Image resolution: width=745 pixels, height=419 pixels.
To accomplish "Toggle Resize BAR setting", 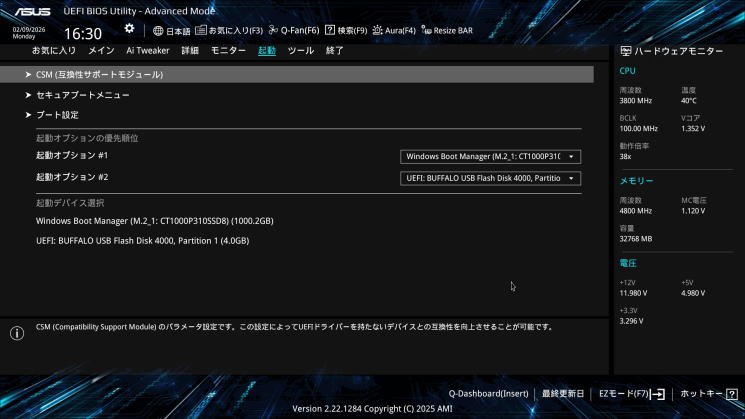I will pos(447,31).
